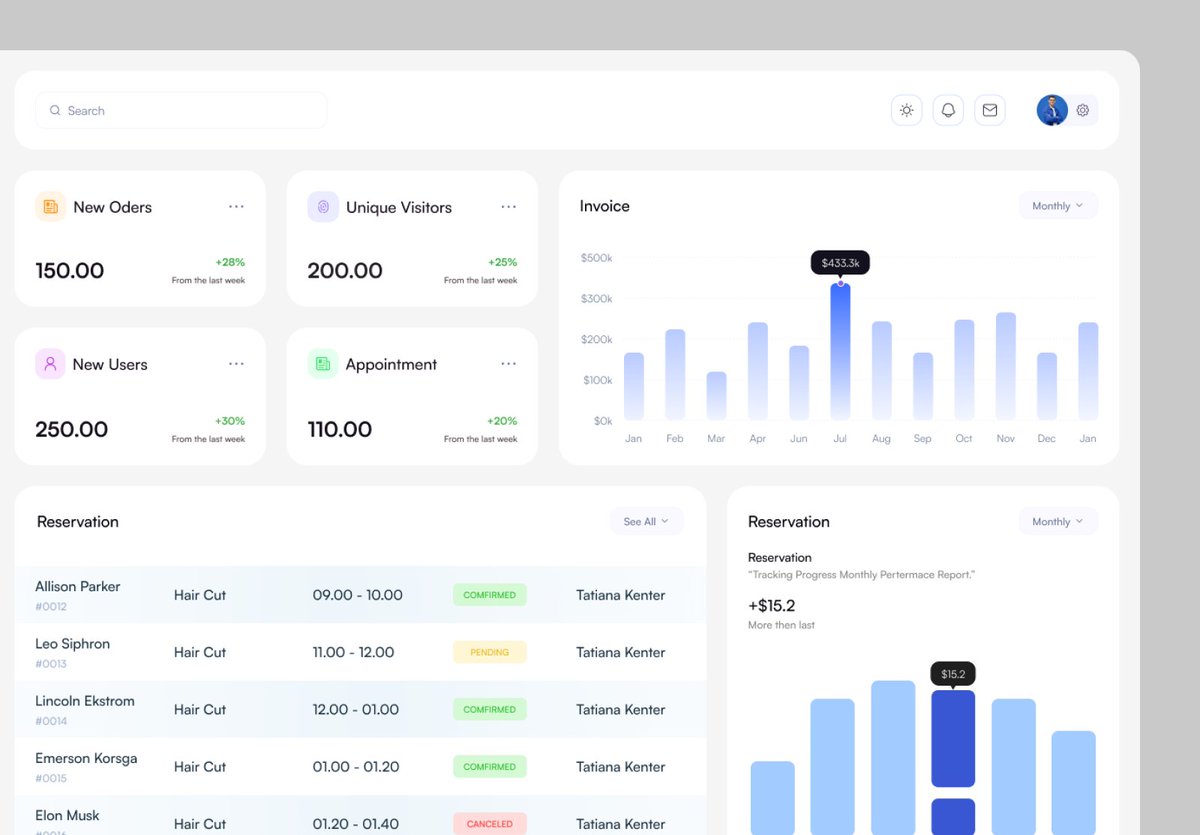Click the 110.00 Appointment value
The width and height of the screenshot is (1200, 835).
(x=340, y=429)
